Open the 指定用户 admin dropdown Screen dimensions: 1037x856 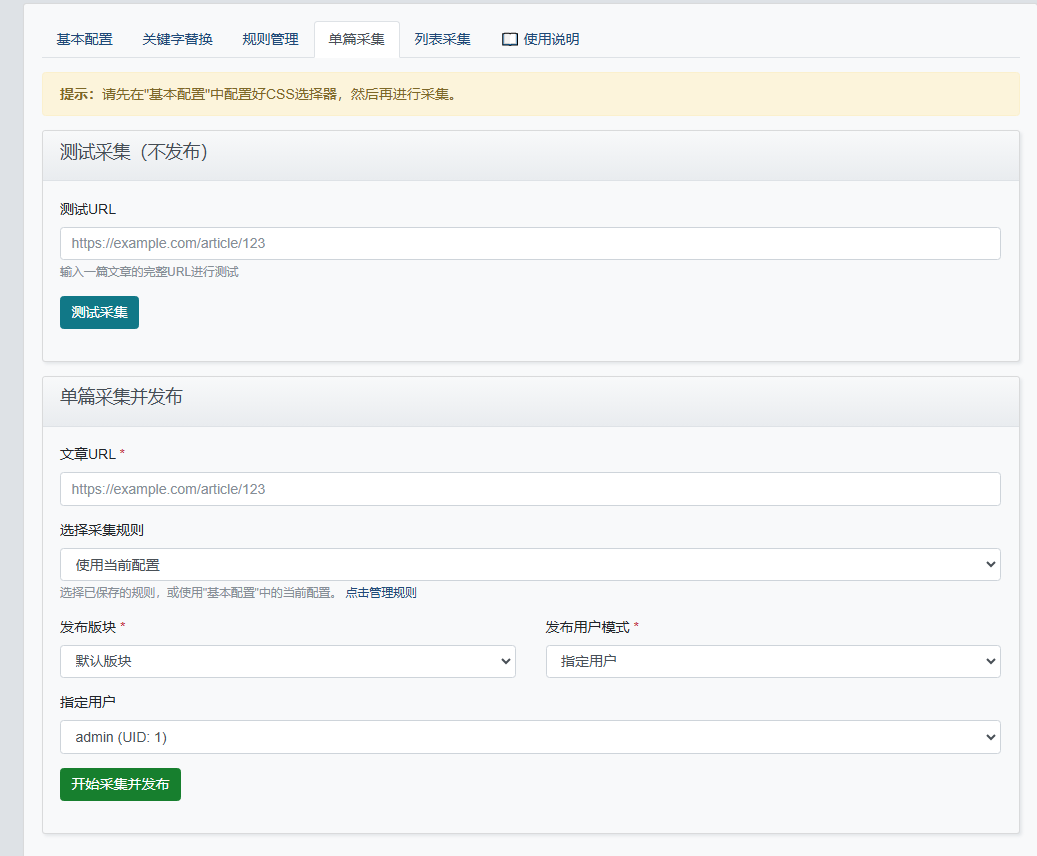530,737
